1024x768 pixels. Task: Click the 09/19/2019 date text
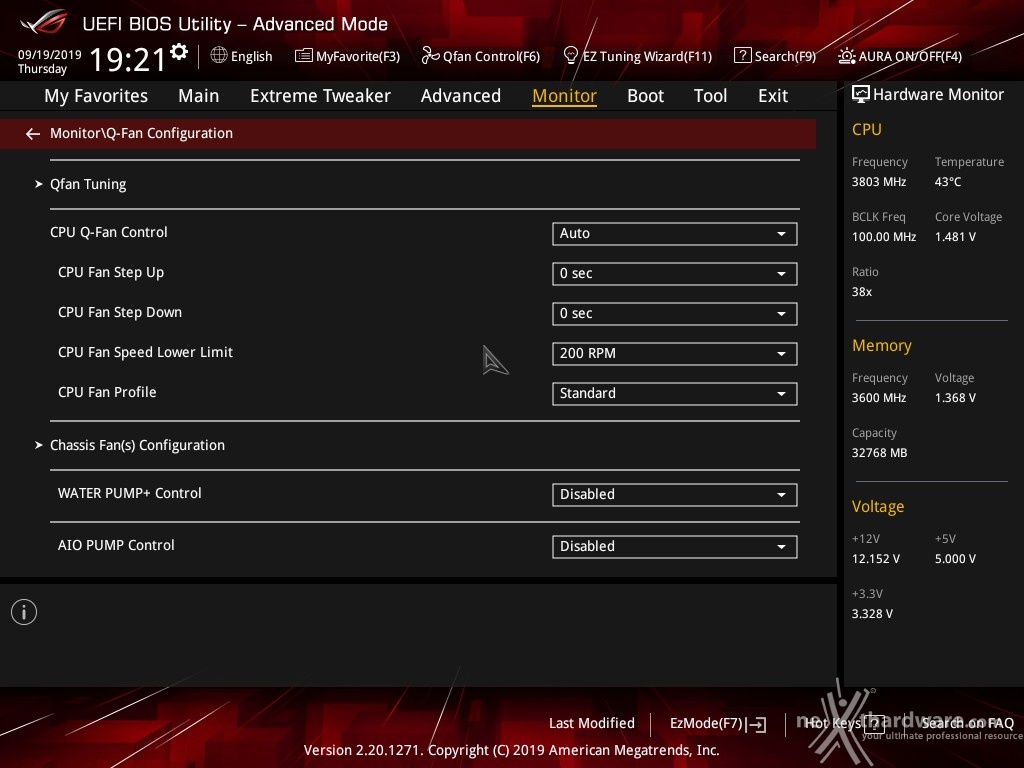50,54
